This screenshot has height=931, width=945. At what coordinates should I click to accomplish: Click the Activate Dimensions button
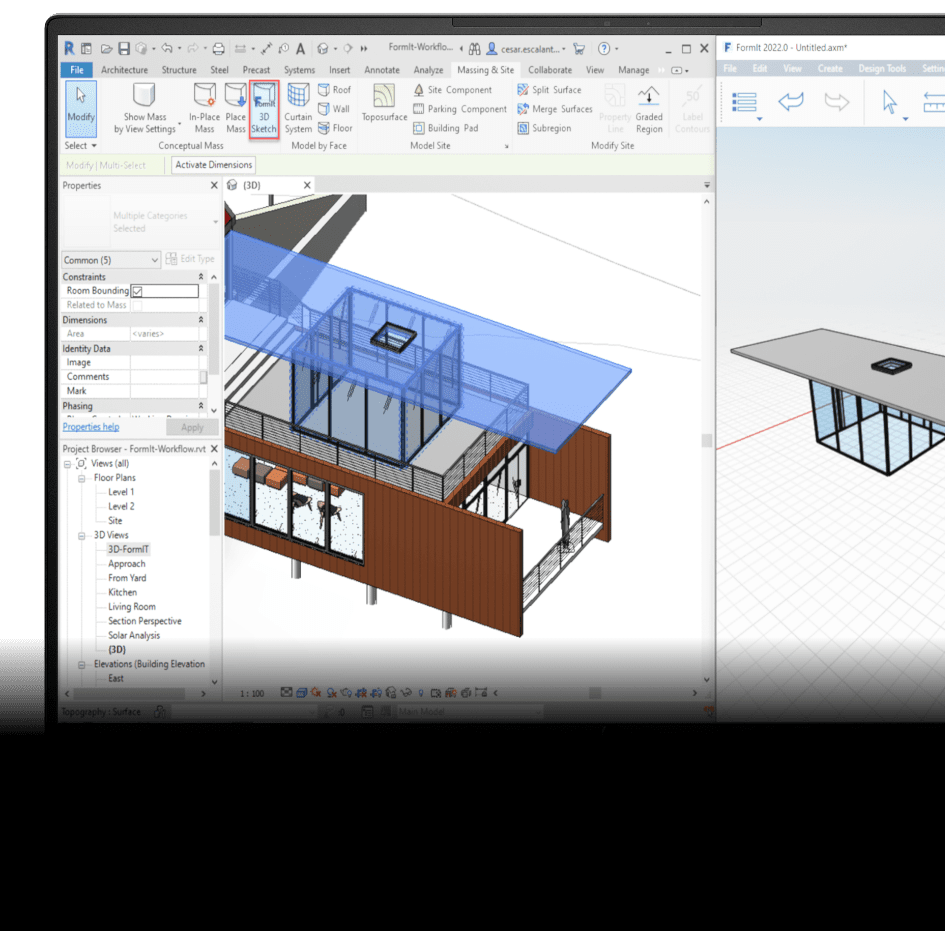pos(213,165)
